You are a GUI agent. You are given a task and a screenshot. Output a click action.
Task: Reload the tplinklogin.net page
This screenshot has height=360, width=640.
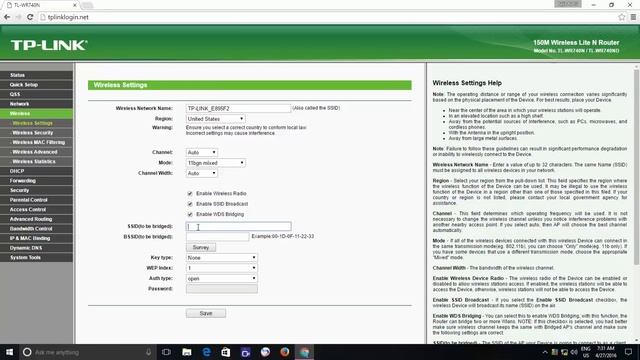30,17
